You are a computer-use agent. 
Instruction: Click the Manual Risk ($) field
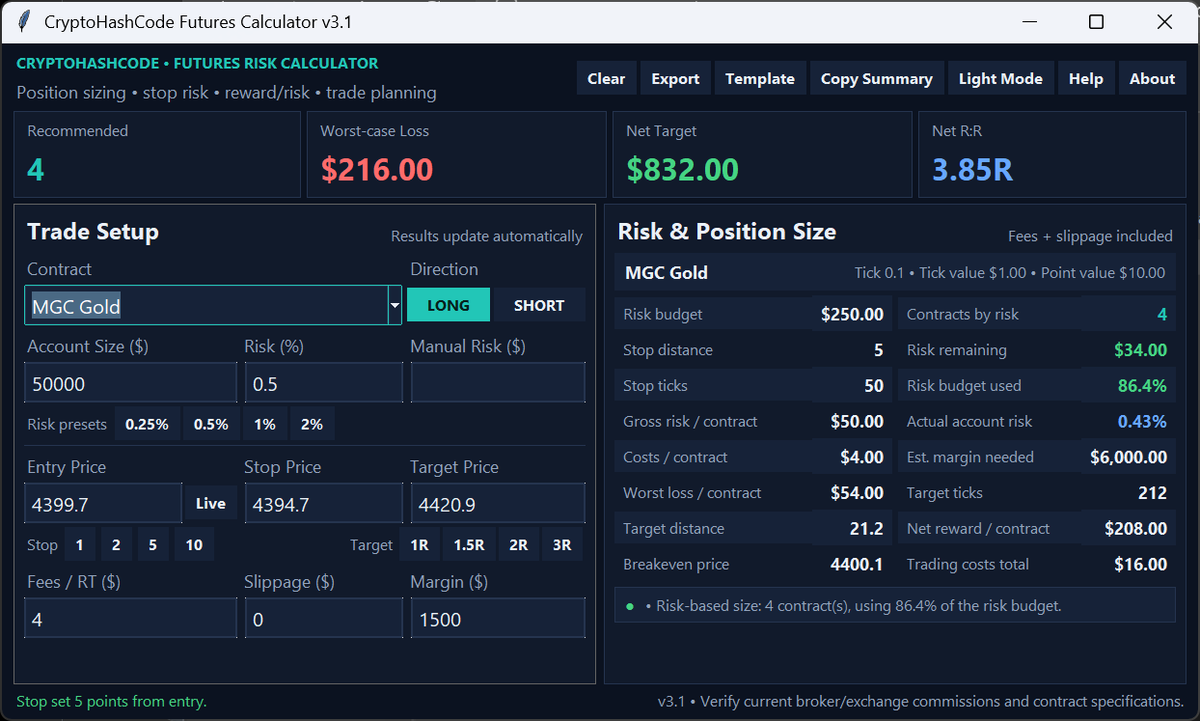[497, 383]
